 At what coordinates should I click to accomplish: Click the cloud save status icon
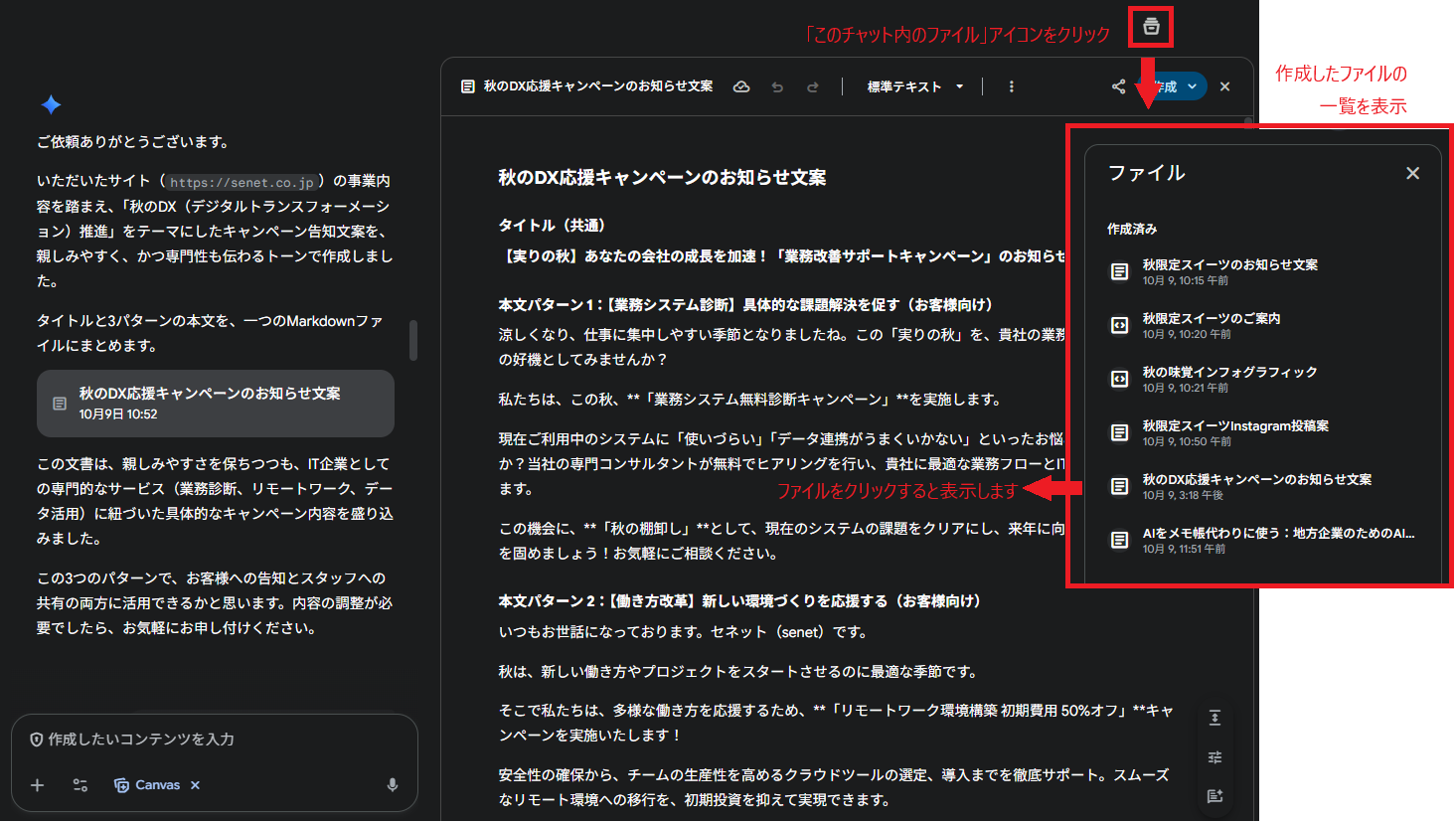coord(741,87)
